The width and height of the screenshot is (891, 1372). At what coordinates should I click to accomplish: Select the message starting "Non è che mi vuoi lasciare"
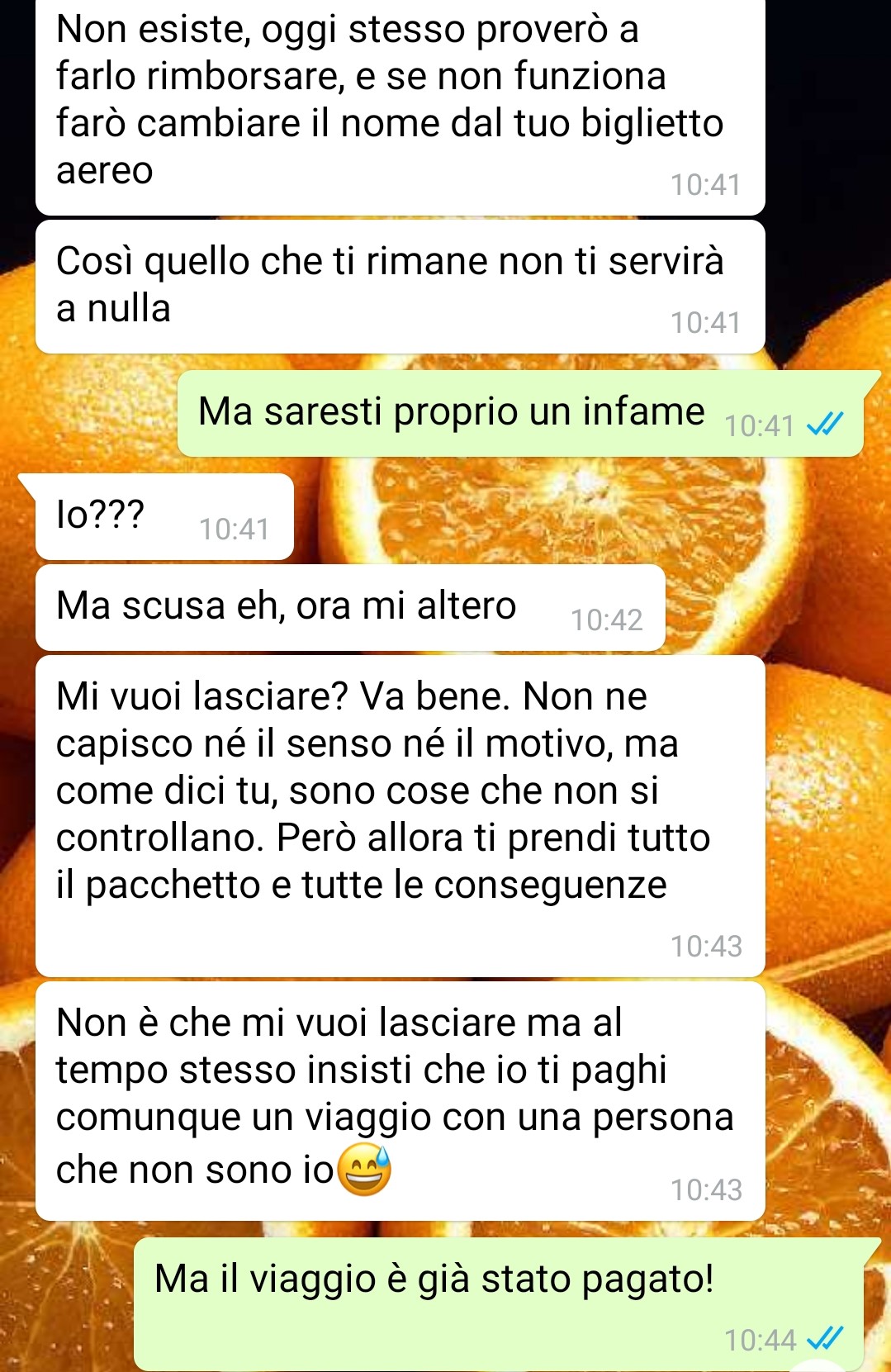400,1101
